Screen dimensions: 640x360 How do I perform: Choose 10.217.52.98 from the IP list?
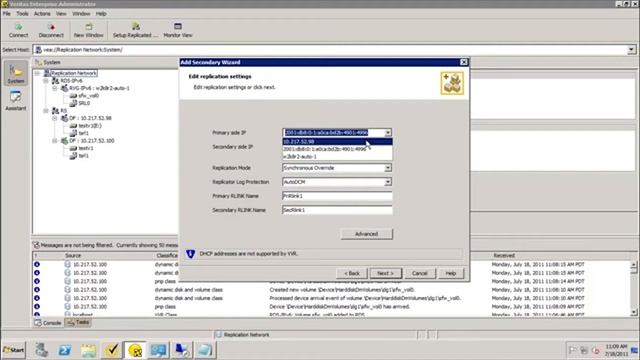pyautogui.click(x=338, y=142)
